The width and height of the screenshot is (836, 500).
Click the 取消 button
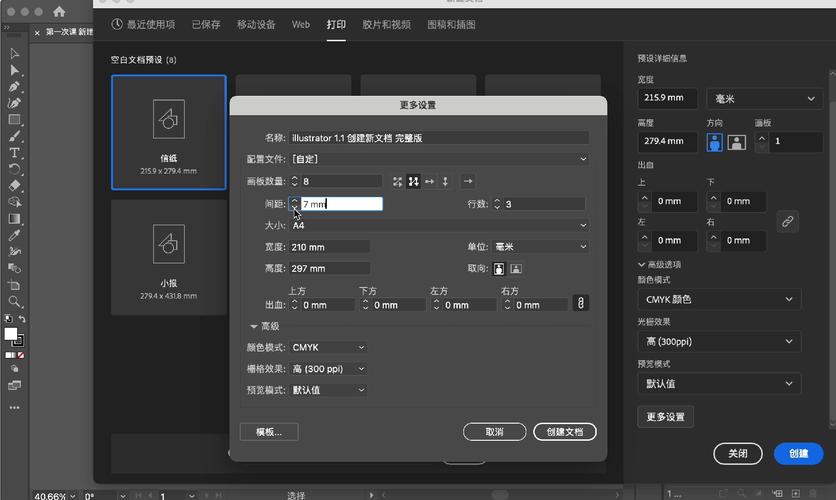click(x=494, y=432)
